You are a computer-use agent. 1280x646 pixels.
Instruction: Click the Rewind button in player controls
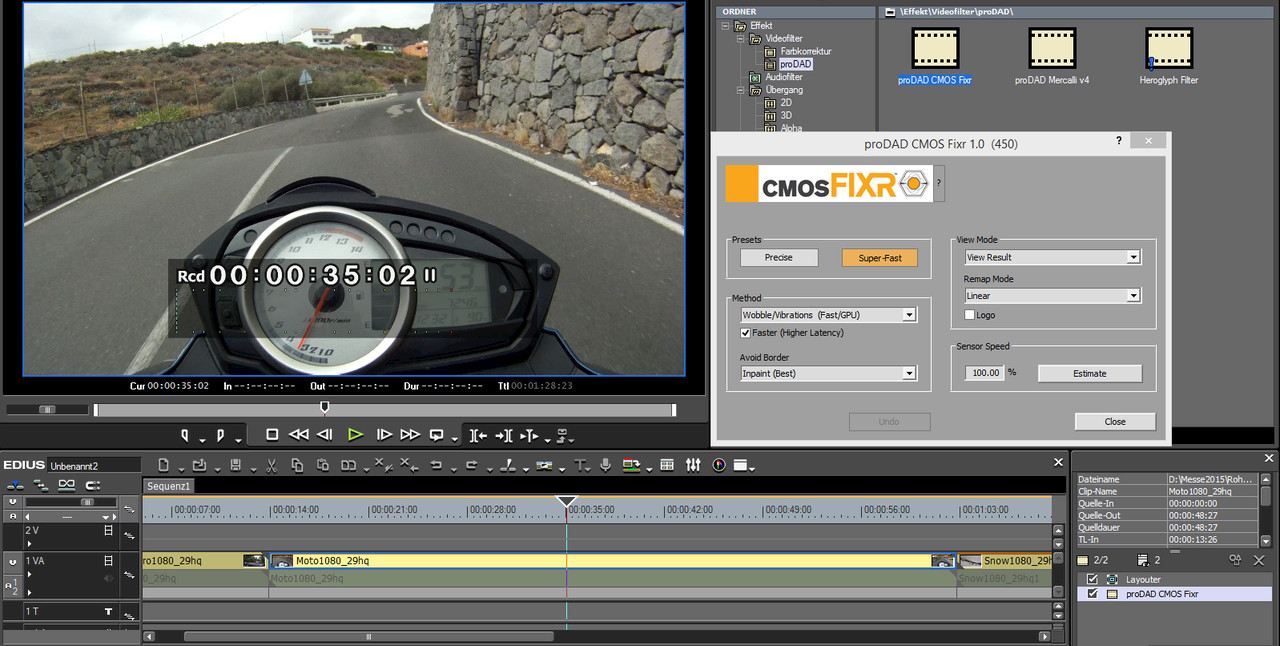298,435
